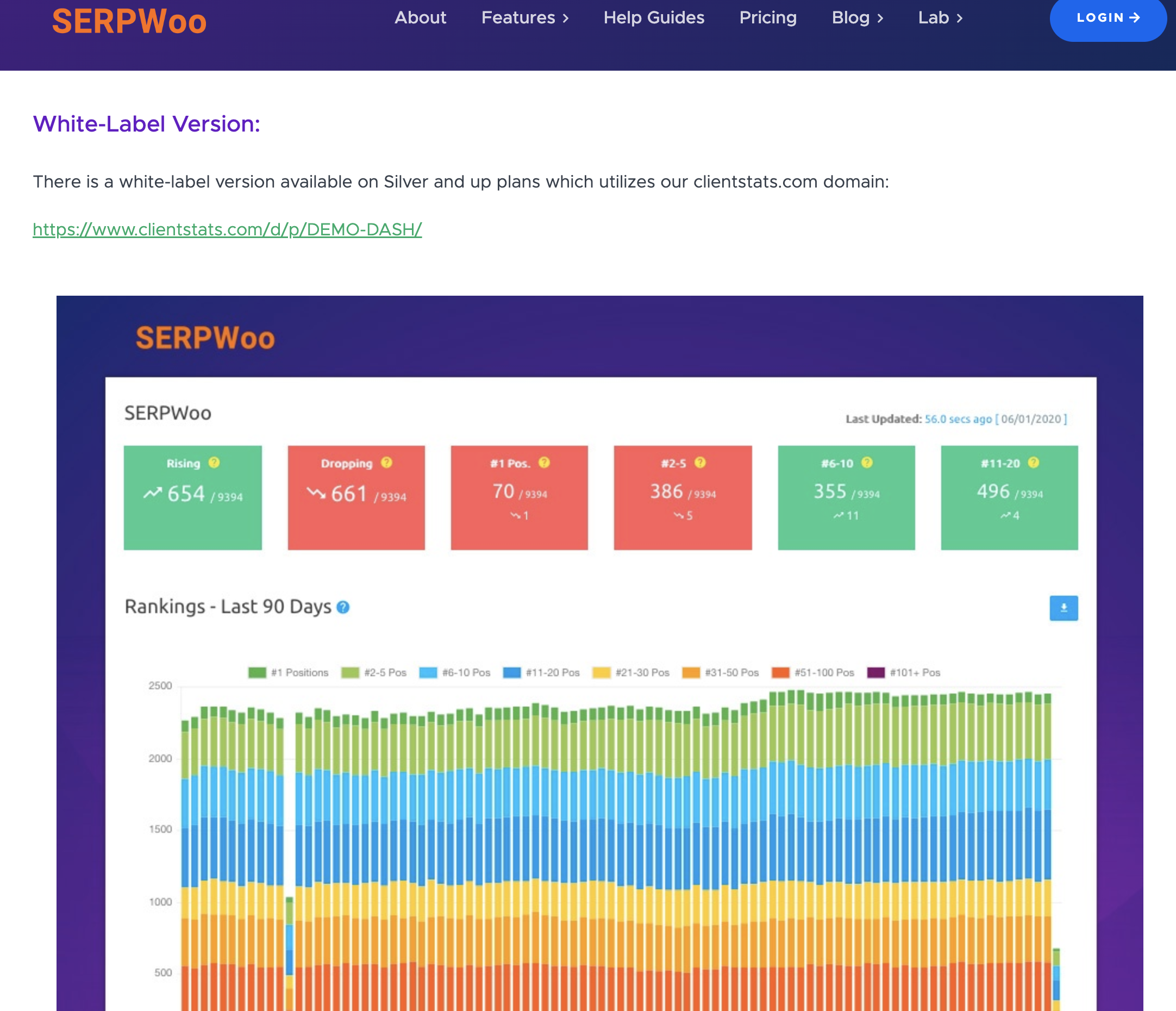Click the help icon beside Rankings - Last 90 Days
Screen dimensions: 1176x1011
(343, 607)
